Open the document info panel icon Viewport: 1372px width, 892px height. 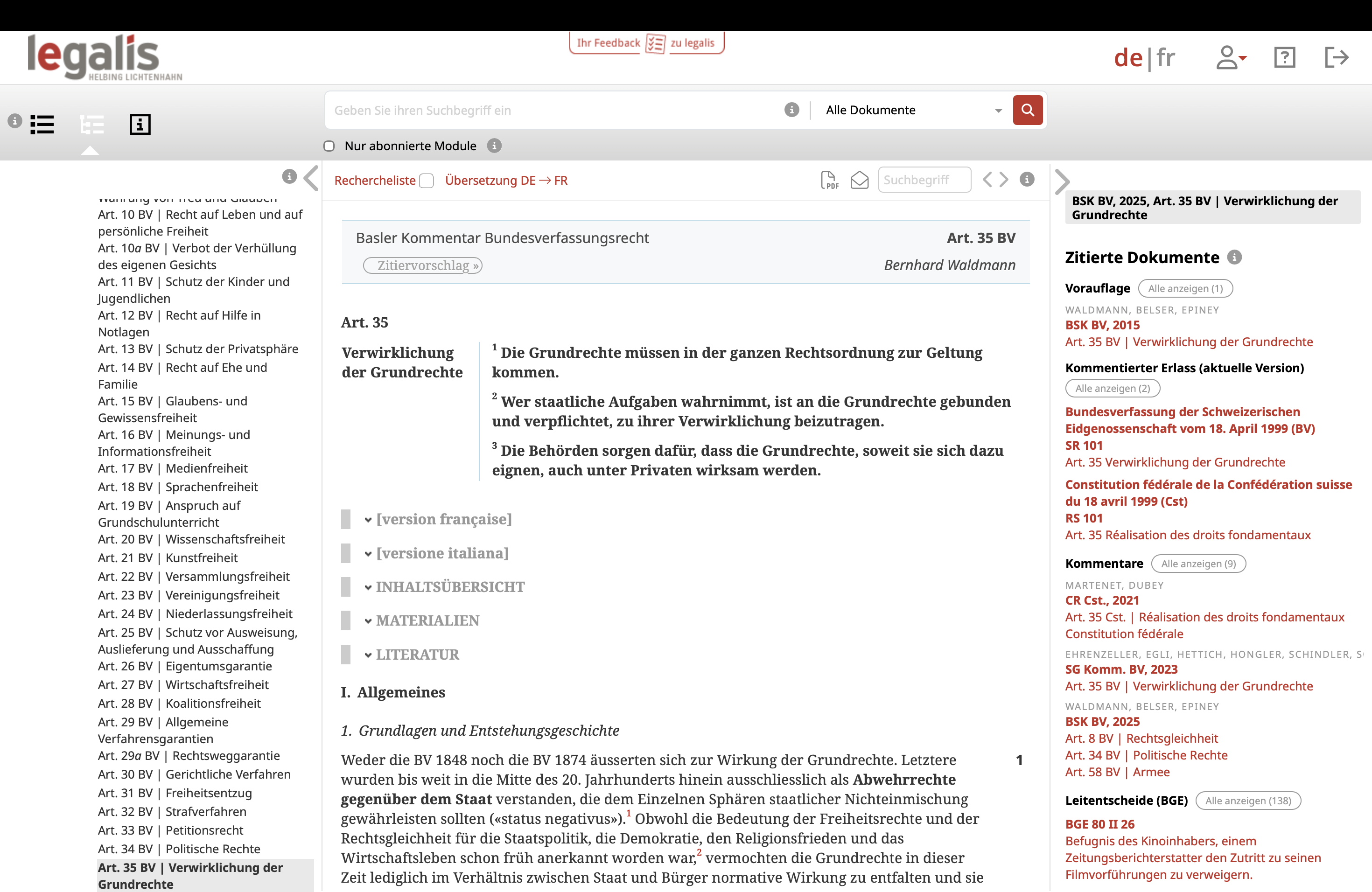click(140, 124)
